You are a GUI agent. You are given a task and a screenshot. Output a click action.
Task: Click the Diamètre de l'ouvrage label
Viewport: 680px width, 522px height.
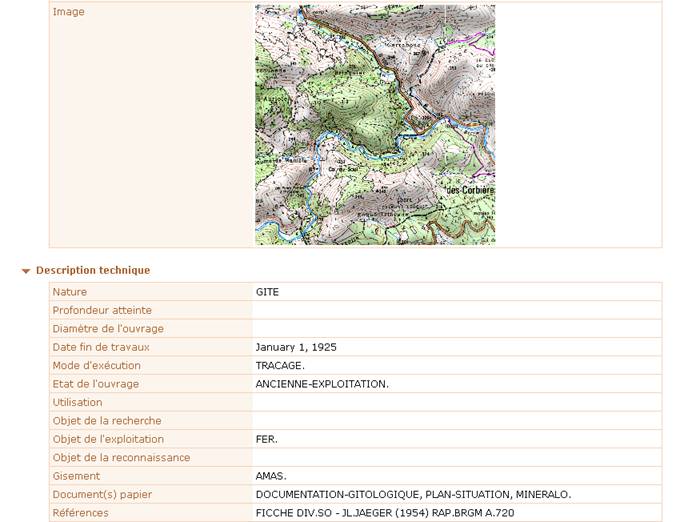pos(108,328)
